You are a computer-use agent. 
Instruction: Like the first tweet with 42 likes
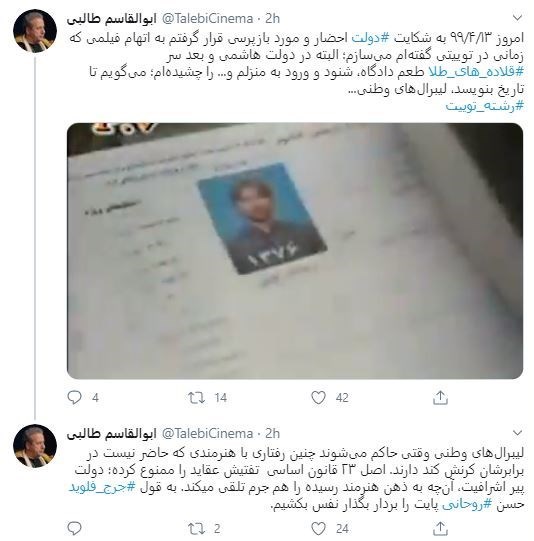point(318,397)
